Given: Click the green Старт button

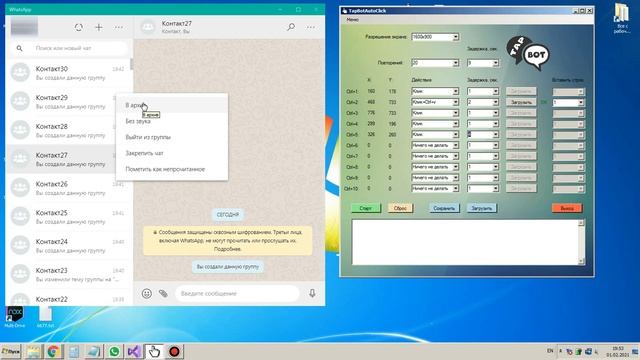Looking at the screenshot, I should pyautogui.click(x=366, y=208).
